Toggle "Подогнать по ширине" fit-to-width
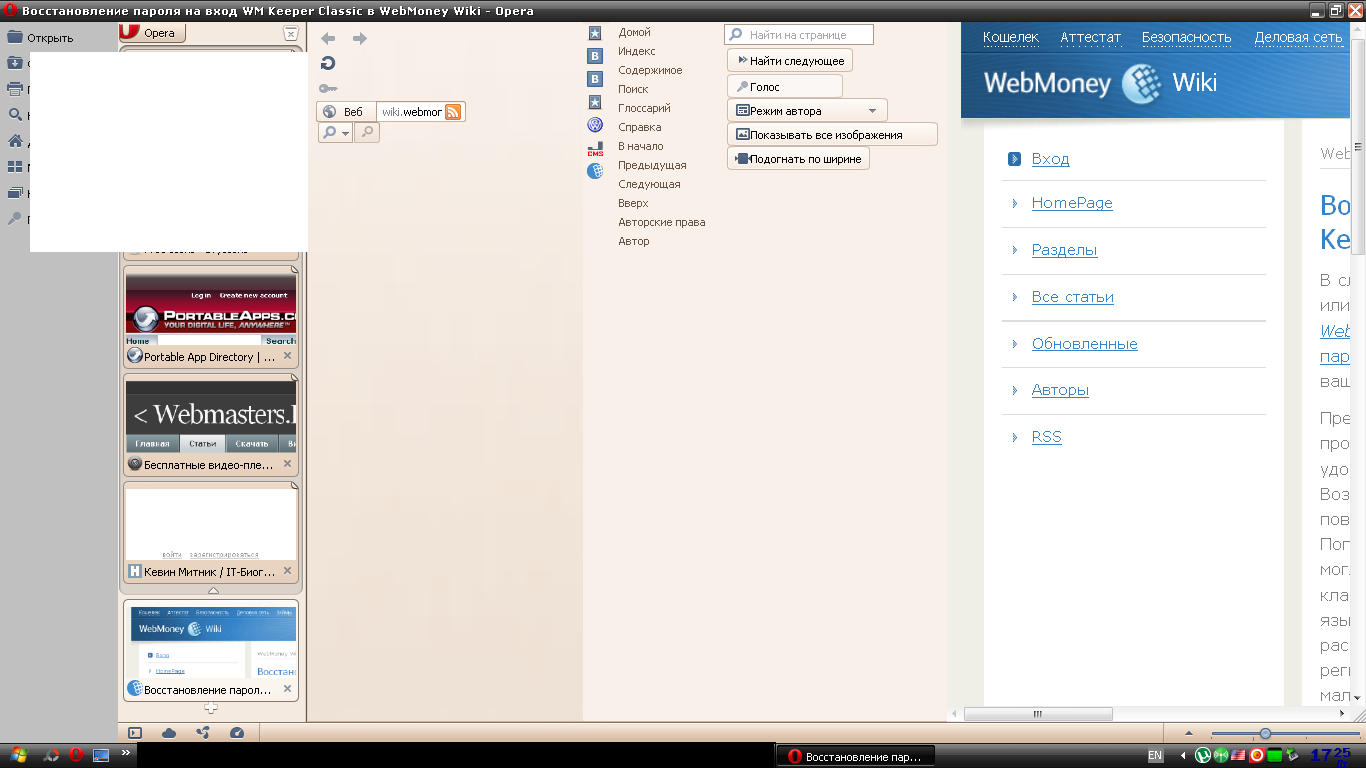Screen dimensions: 1366x768 coord(798,159)
